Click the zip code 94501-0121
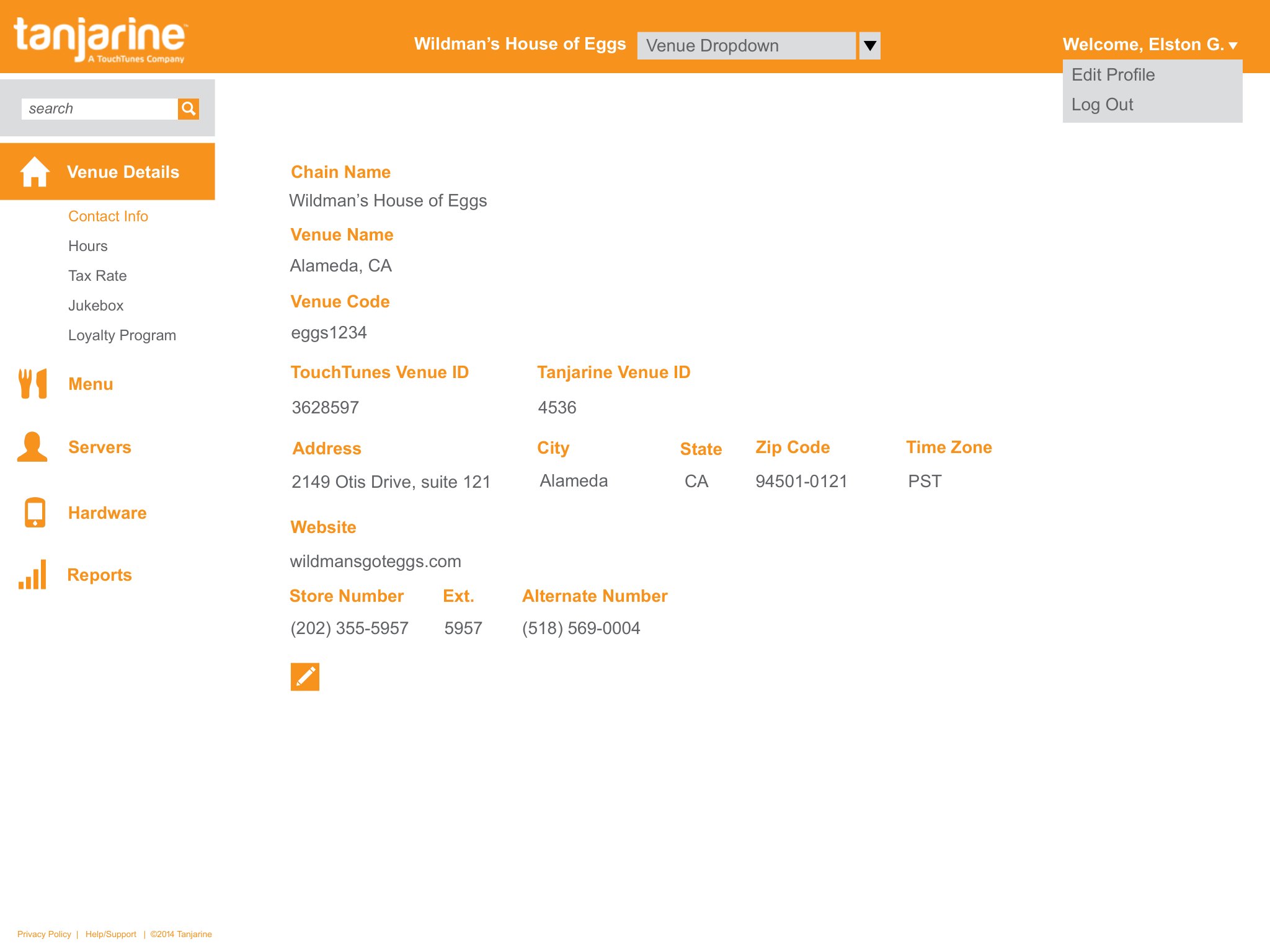Image resolution: width=1270 pixels, height=952 pixels. pyautogui.click(x=801, y=482)
